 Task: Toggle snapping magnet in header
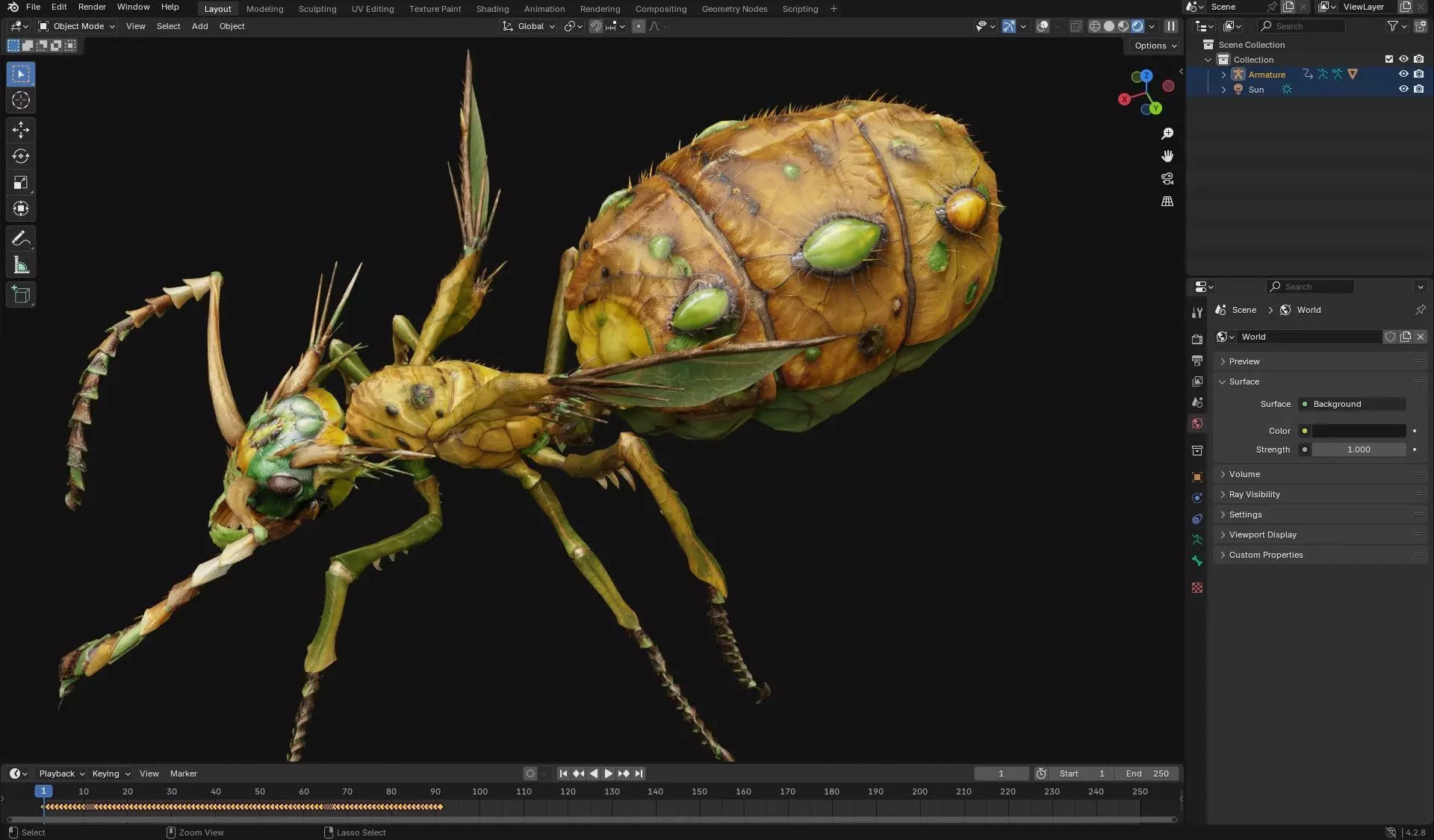596,26
